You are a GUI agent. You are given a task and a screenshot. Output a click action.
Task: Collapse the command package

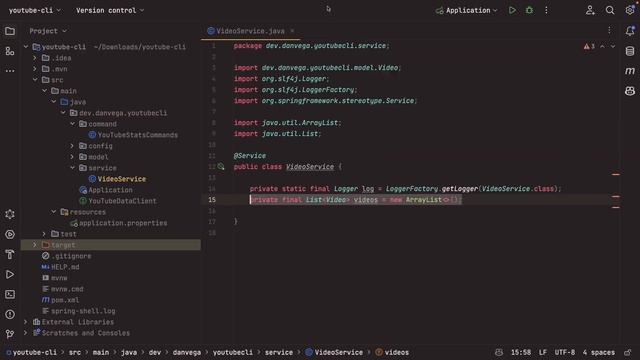pos(72,124)
